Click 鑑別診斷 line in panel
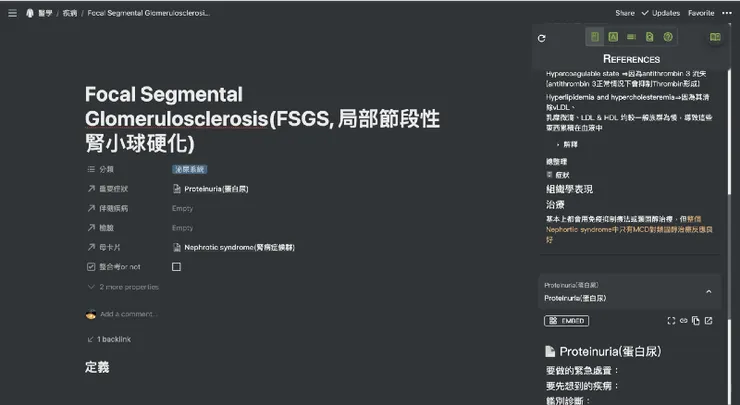740x405 pixels. [568, 401]
